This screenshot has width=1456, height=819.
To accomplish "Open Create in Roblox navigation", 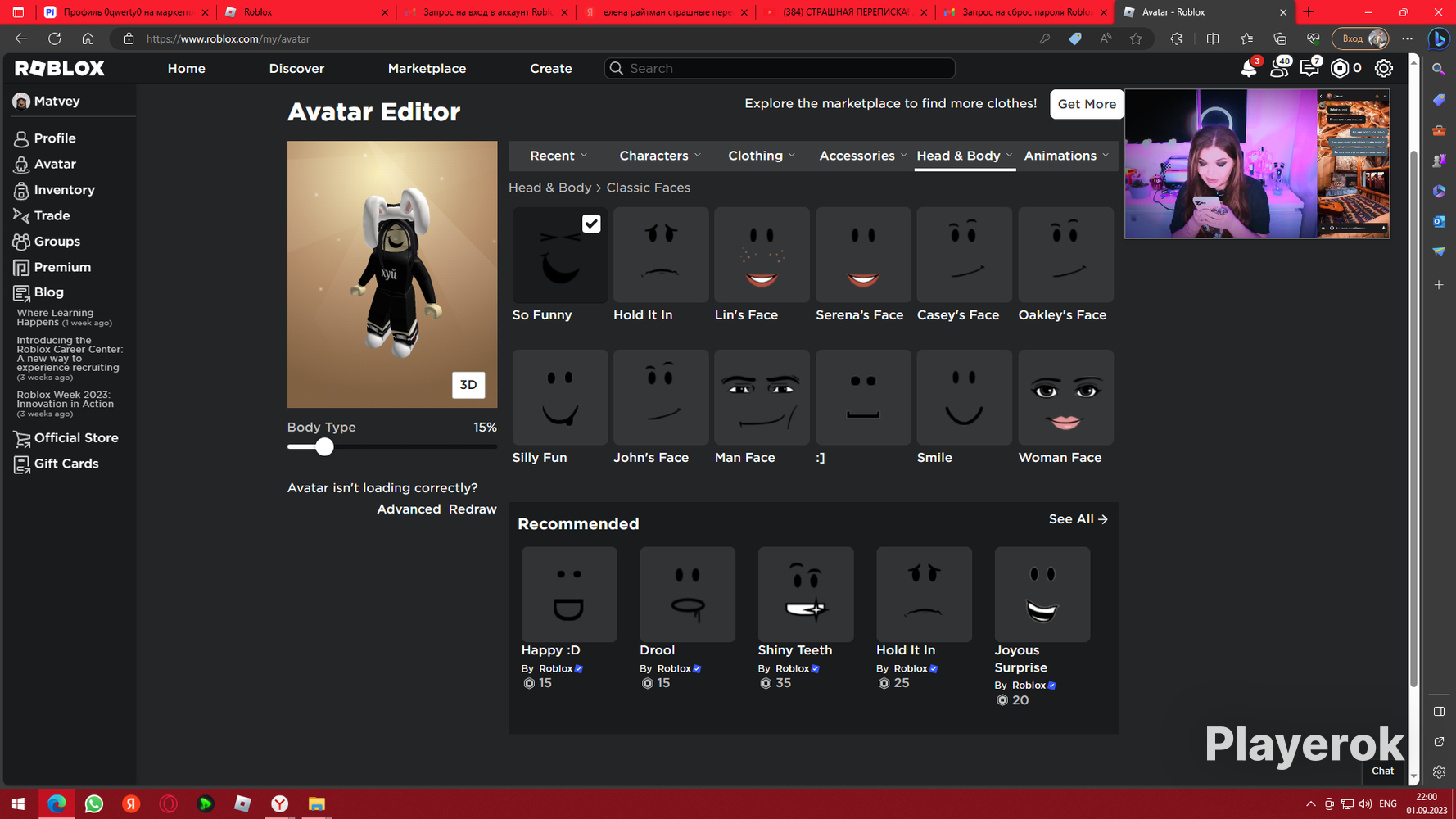I will tap(551, 69).
